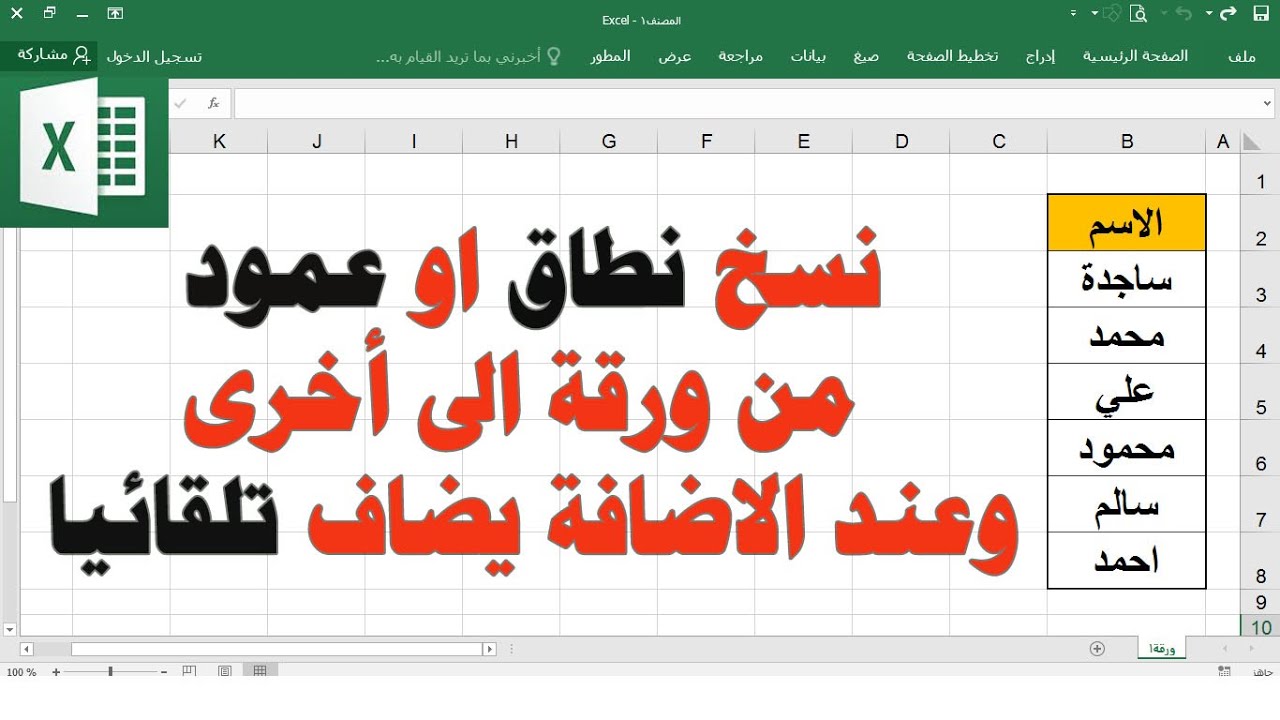Viewport: 1280px width, 720px height.
Task: Select the ورقة1 sheet tab
Action: coord(1161,649)
